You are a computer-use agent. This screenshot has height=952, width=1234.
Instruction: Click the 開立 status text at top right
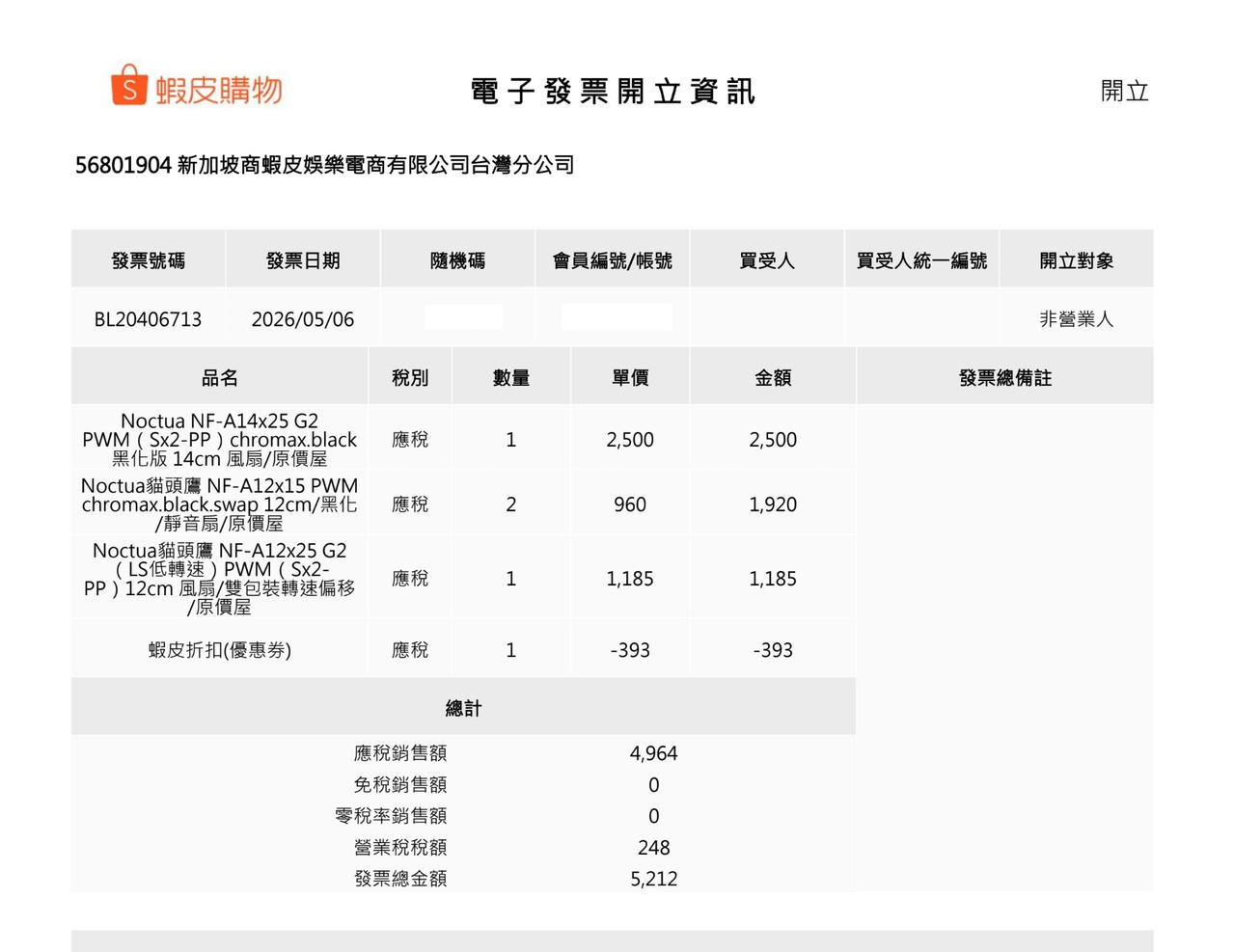(x=1125, y=91)
